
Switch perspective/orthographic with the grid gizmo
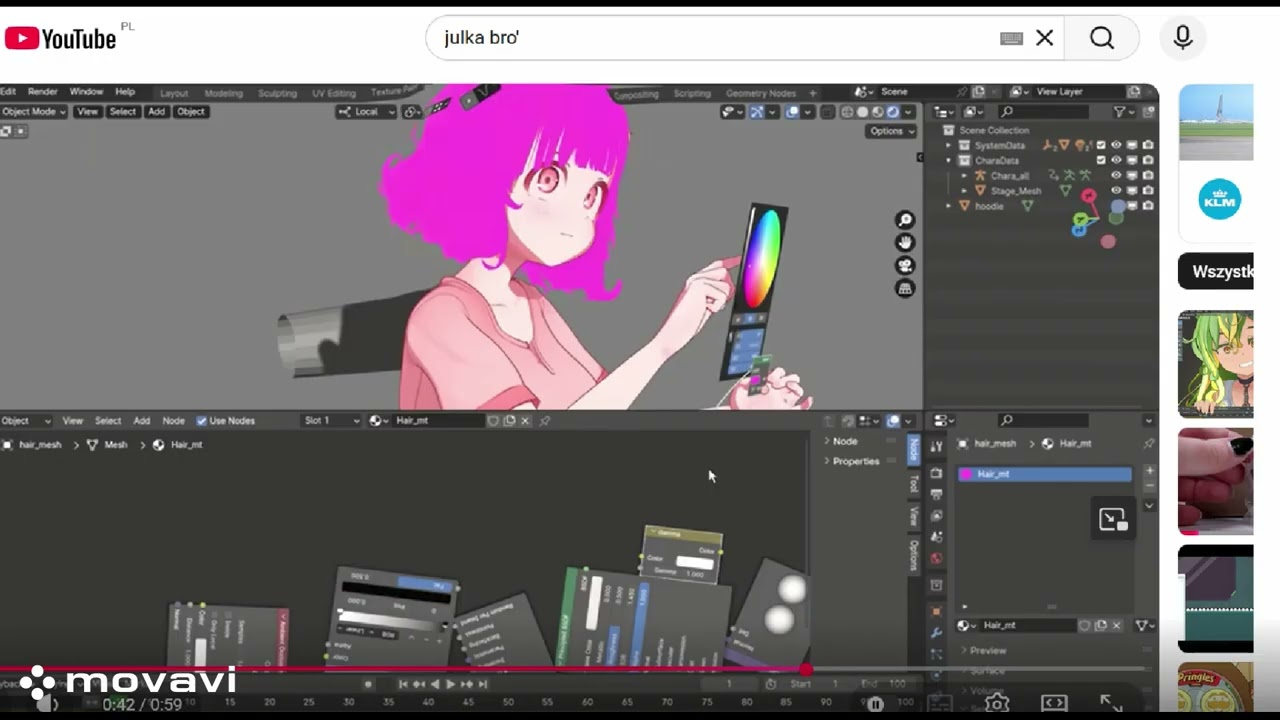tap(905, 289)
